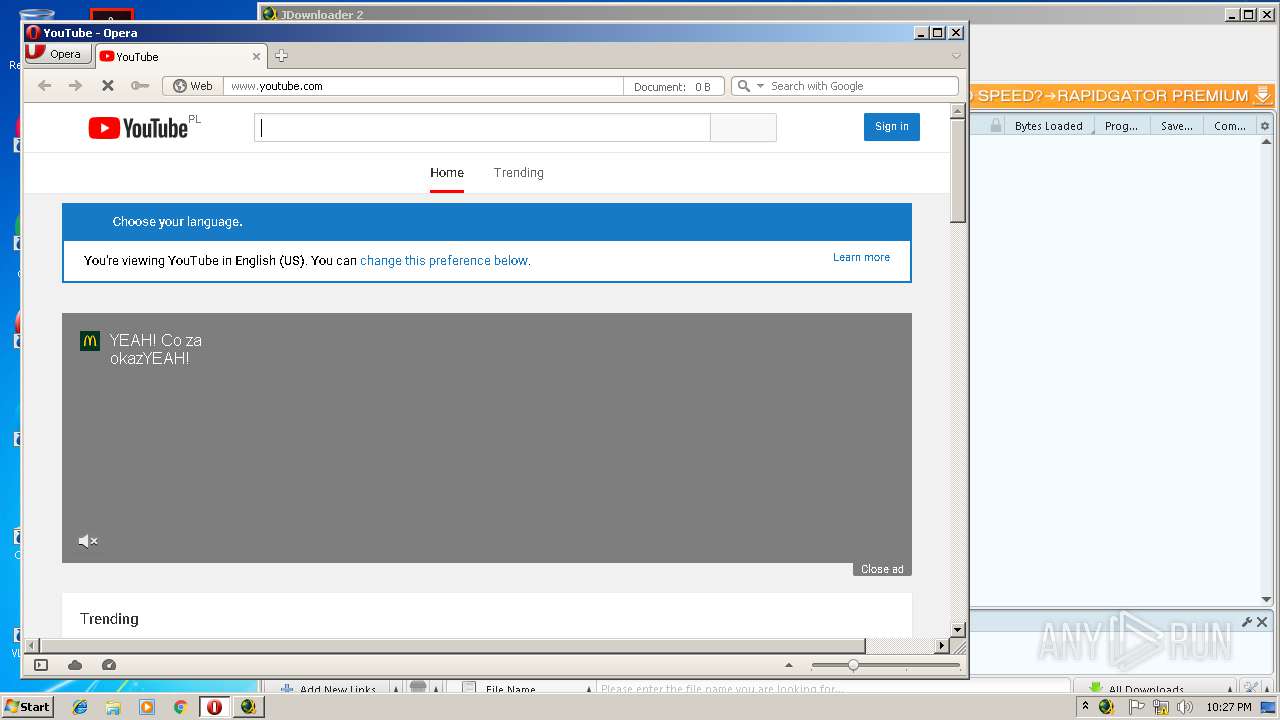Click the 10:27 PM clock
1280x720 pixels.
1228,707
